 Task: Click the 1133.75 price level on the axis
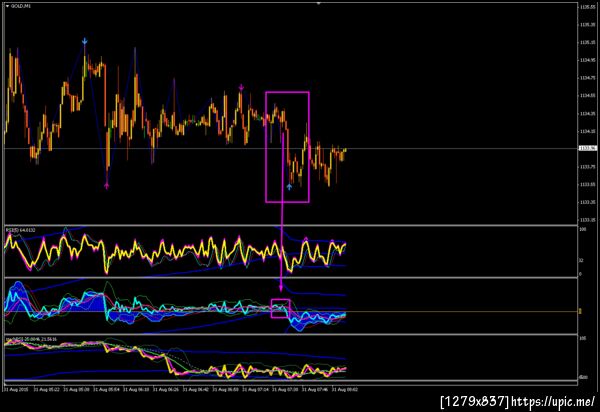click(587, 166)
